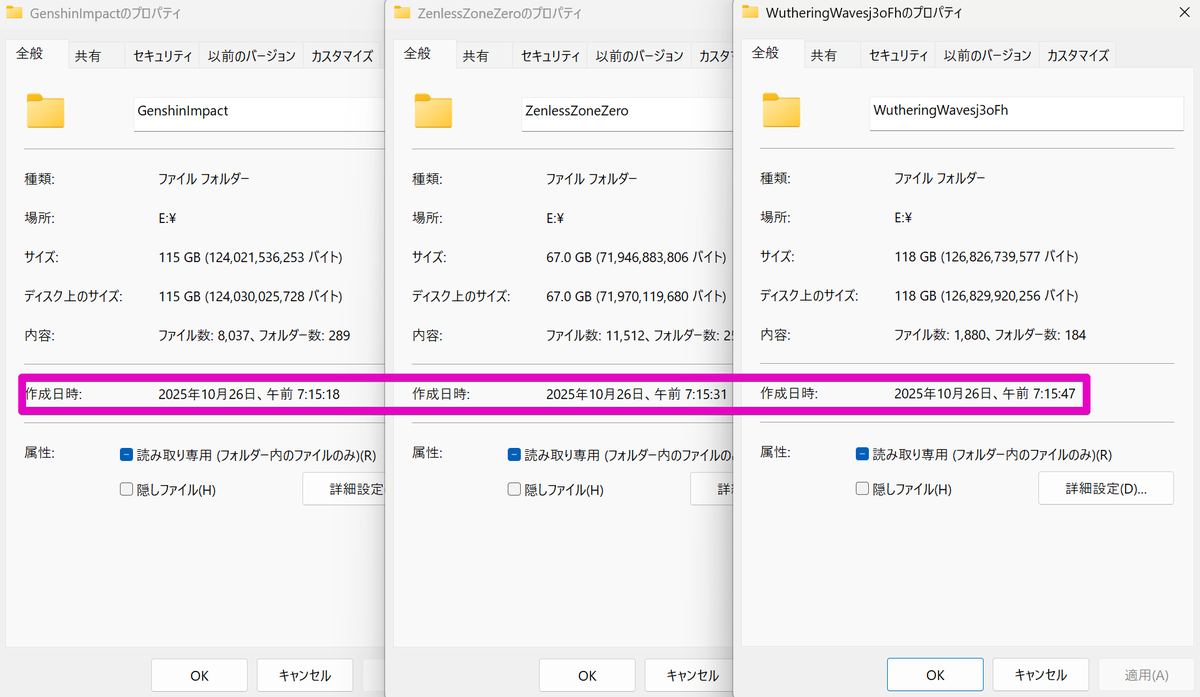Click the large ZenlessZoneZero folder icon
Screen dimensions: 1200x697
[433, 111]
